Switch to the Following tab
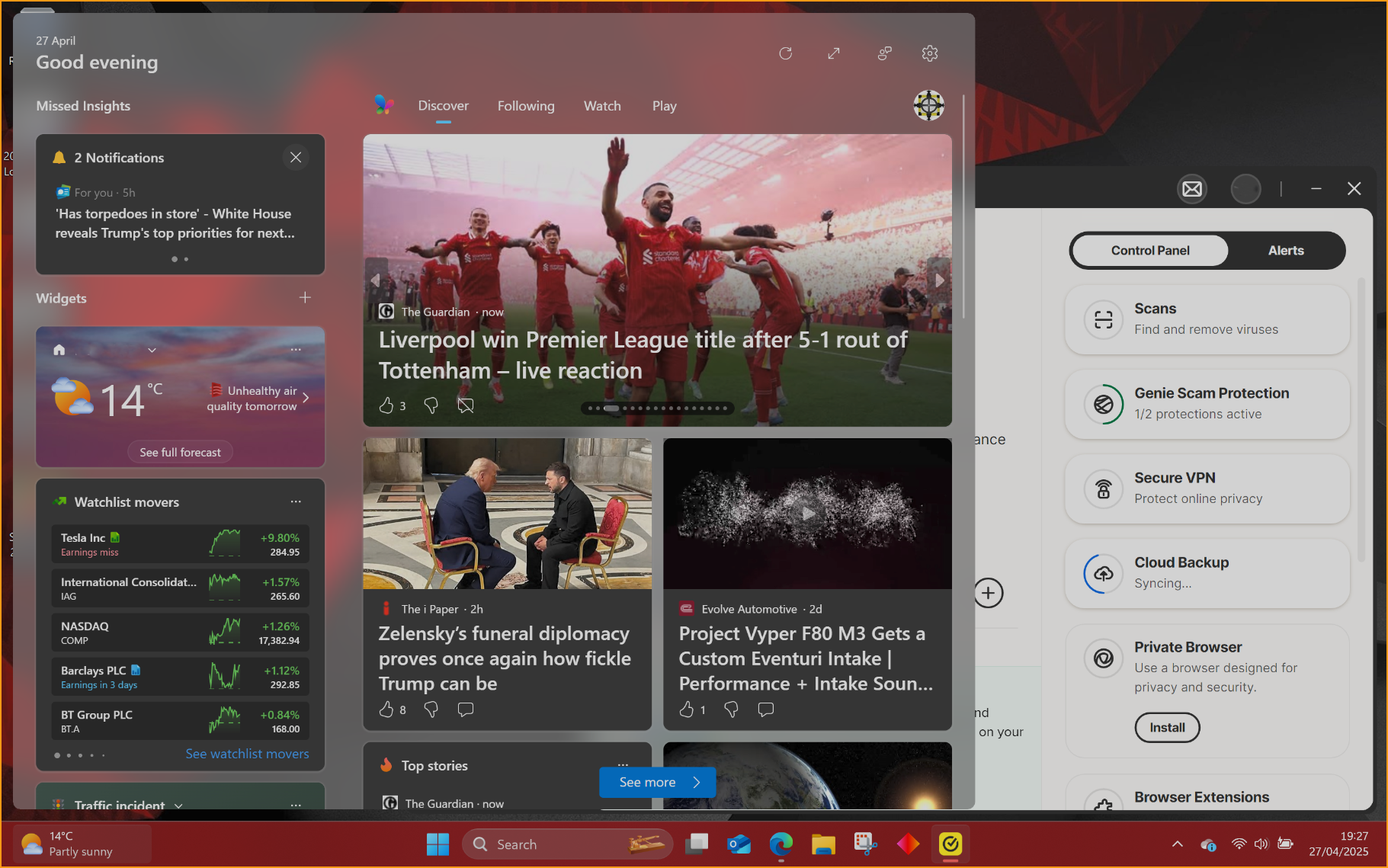This screenshot has width=1388, height=868. (526, 106)
